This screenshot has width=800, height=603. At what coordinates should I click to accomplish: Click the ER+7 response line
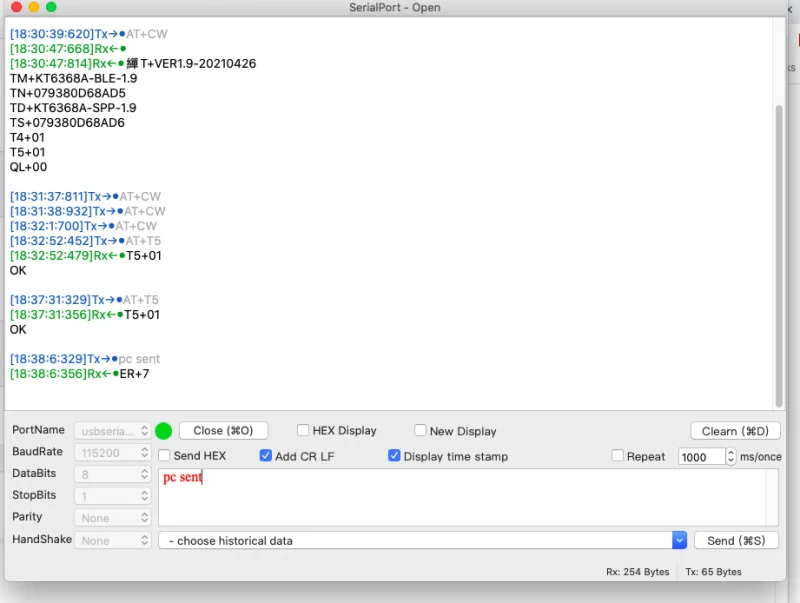point(80,373)
